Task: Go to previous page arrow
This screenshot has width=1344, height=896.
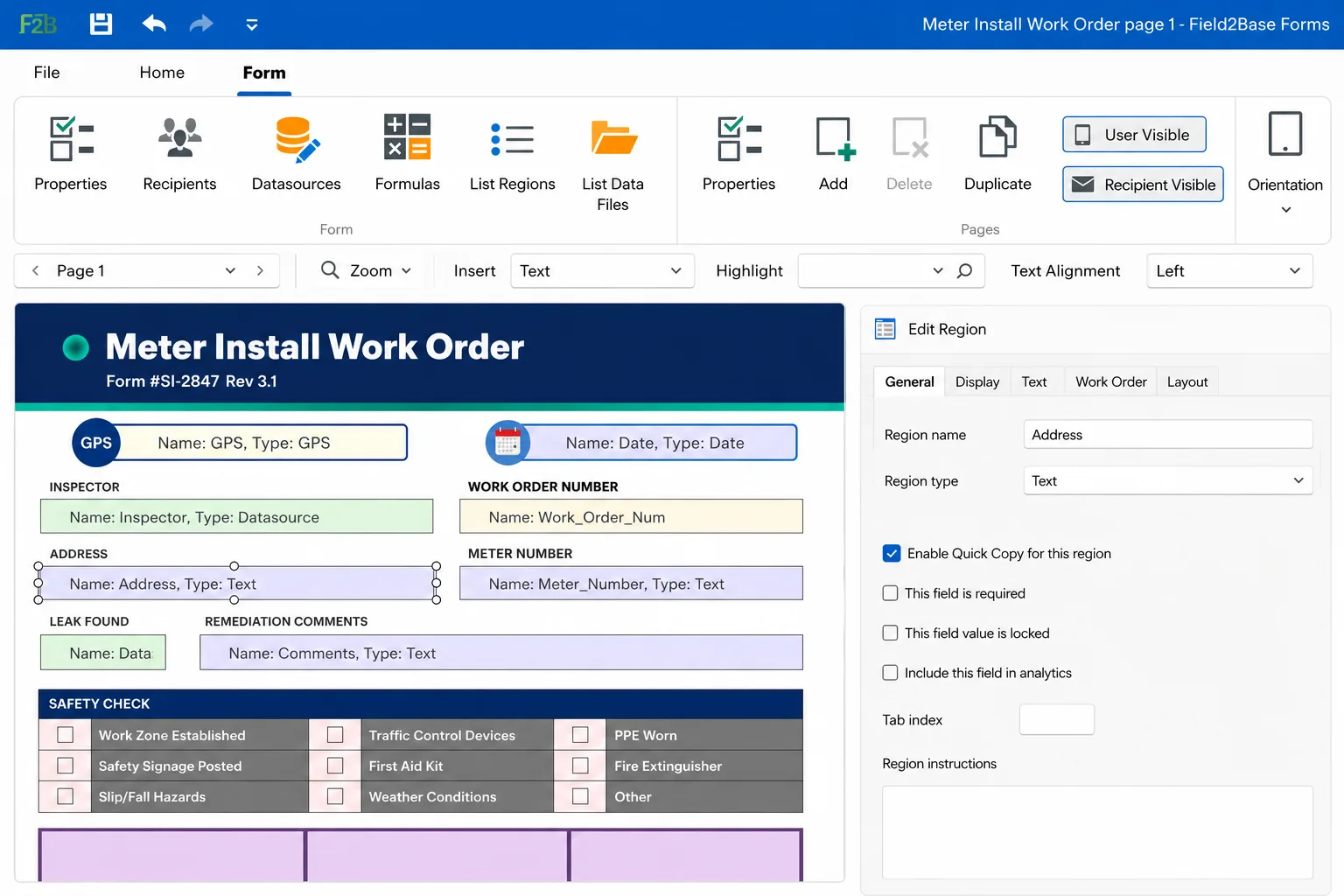Action: pos(36,271)
